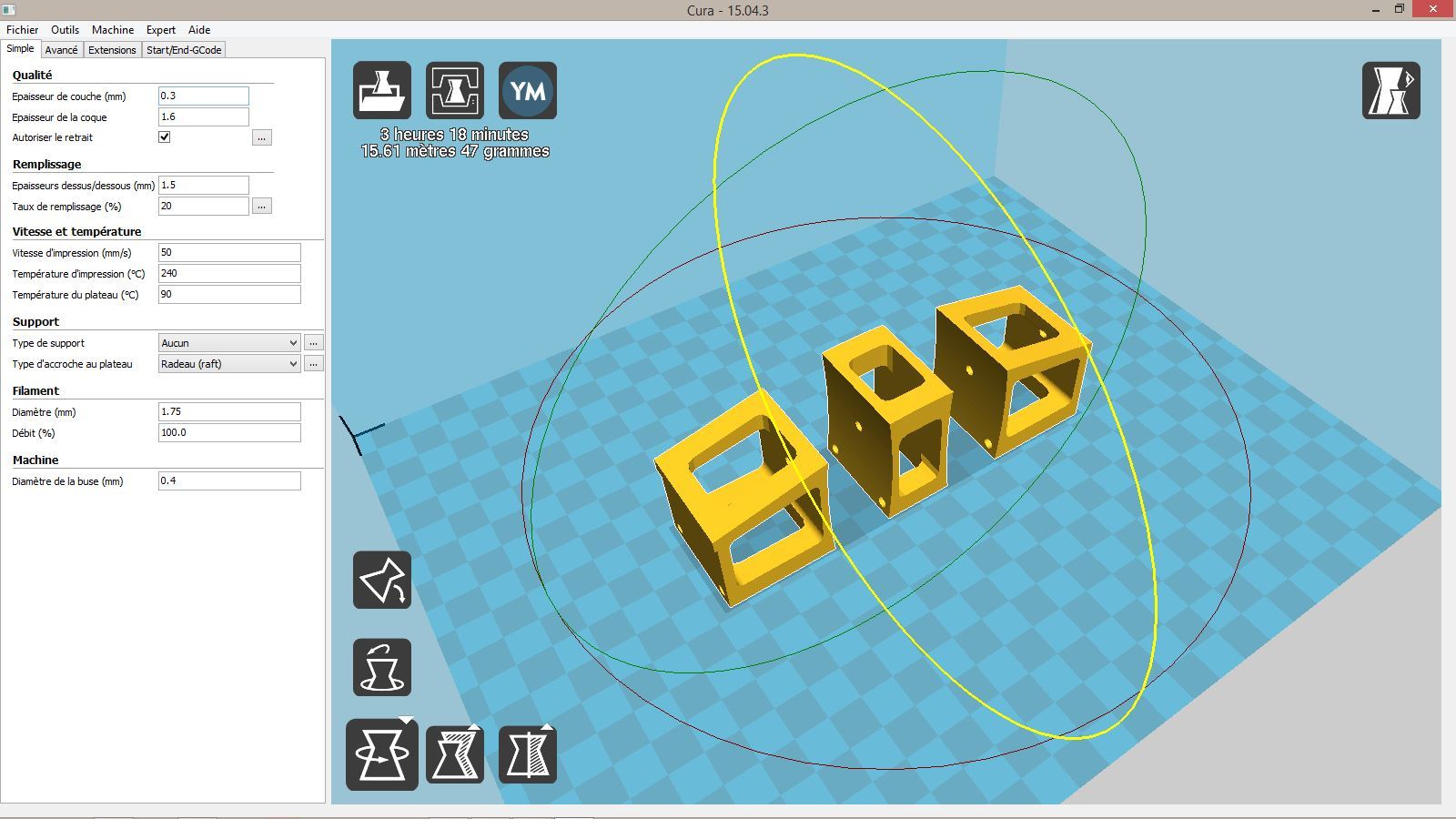Viewport: 1456px width, 819px height.
Task: Switch to the Simple tab
Action: (x=20, y=49)
